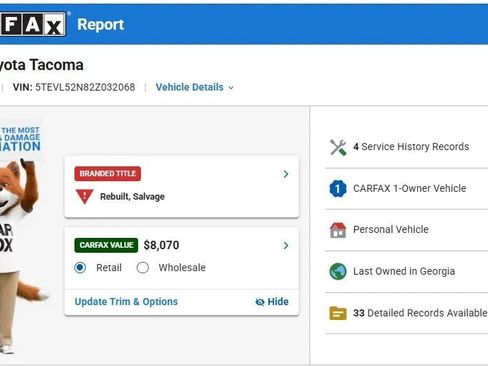The height and width of the screenshot is (366, 488).
Task: Click the crossed-eye Hide icon
Action: 260,302
